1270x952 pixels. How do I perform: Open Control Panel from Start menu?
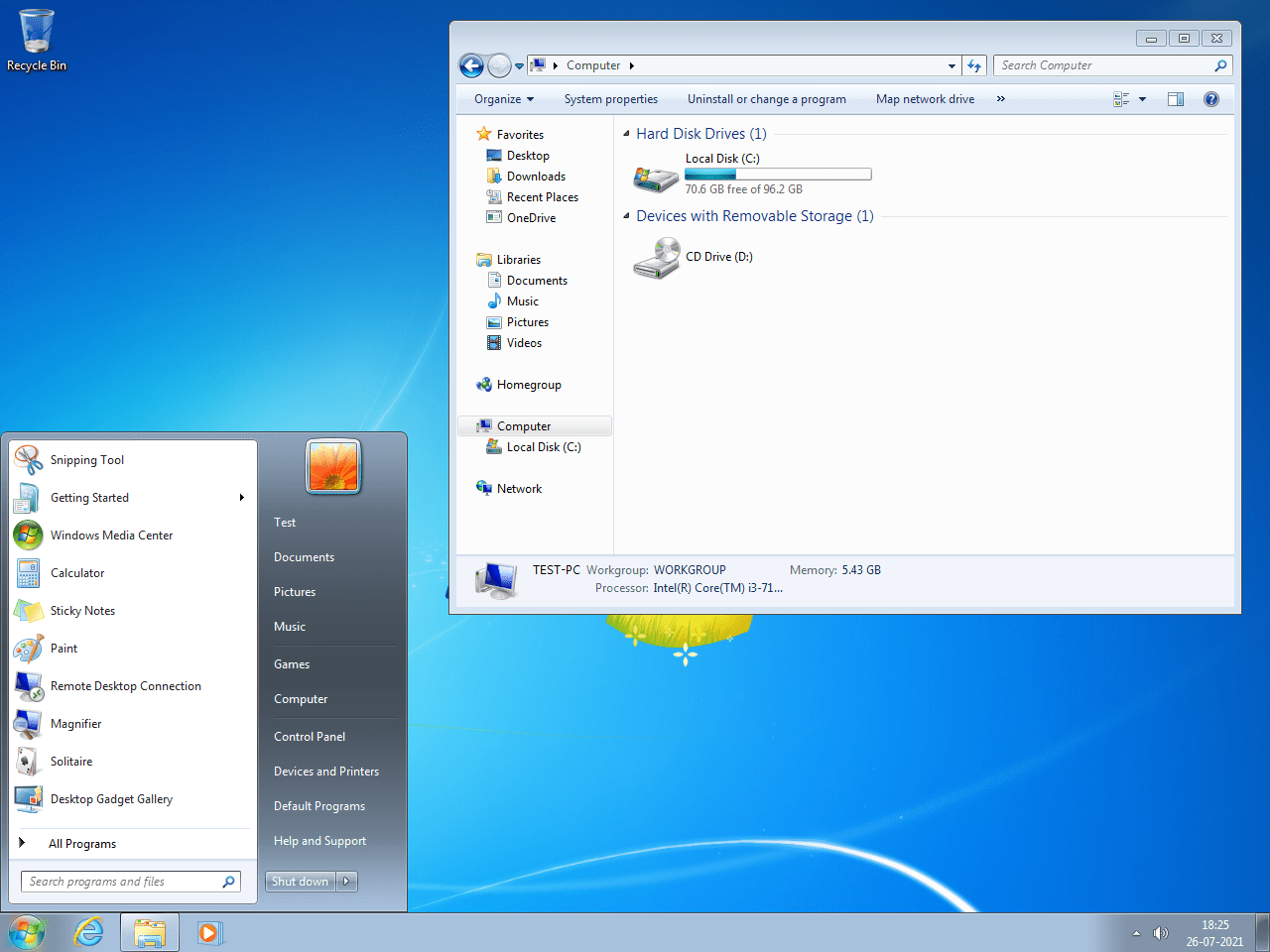[x=310, y=737]
